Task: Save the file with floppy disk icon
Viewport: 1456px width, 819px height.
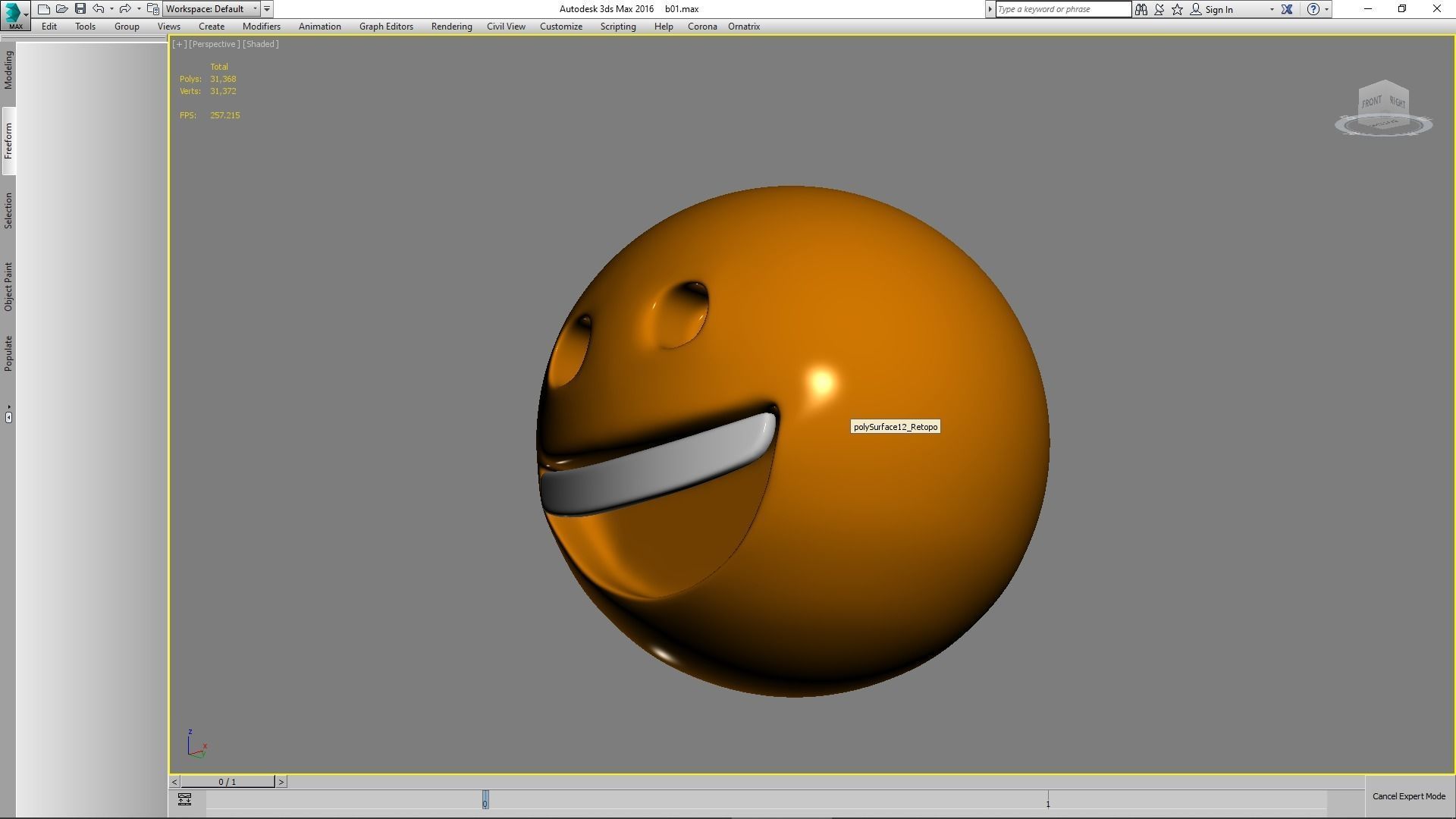Action: pos(80,9)
